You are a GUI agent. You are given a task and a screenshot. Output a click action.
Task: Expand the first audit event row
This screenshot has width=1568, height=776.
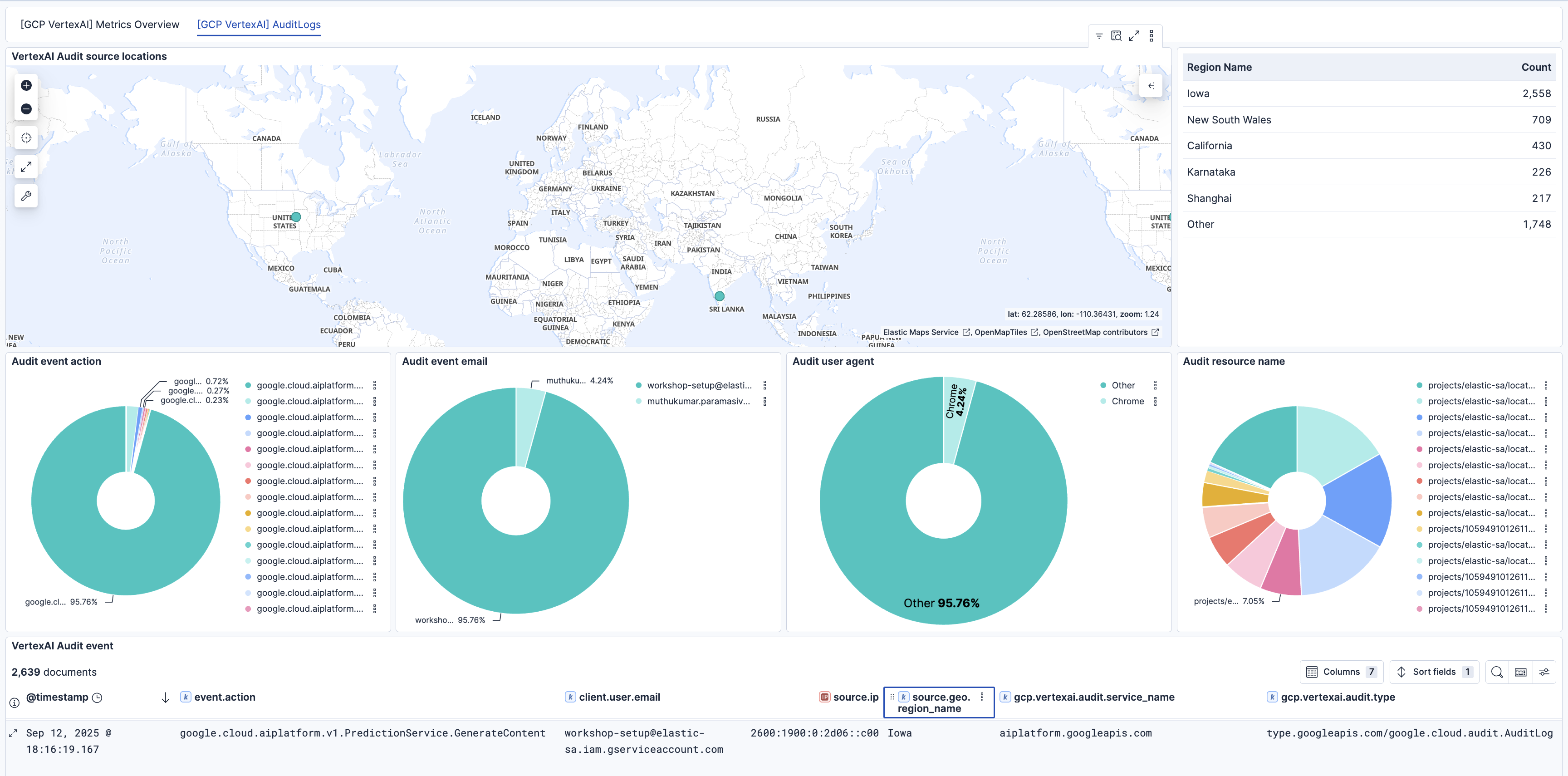click(x=13, y=733)
